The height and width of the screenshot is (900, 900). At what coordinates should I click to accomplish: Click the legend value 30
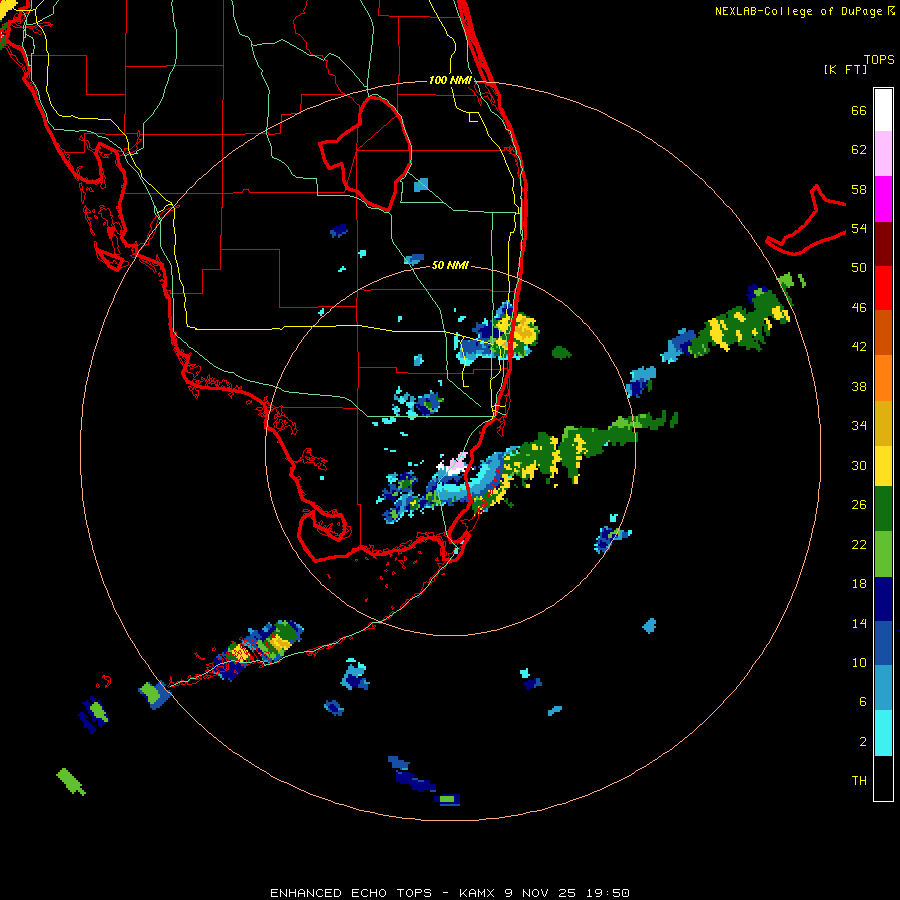coord(859,465)
